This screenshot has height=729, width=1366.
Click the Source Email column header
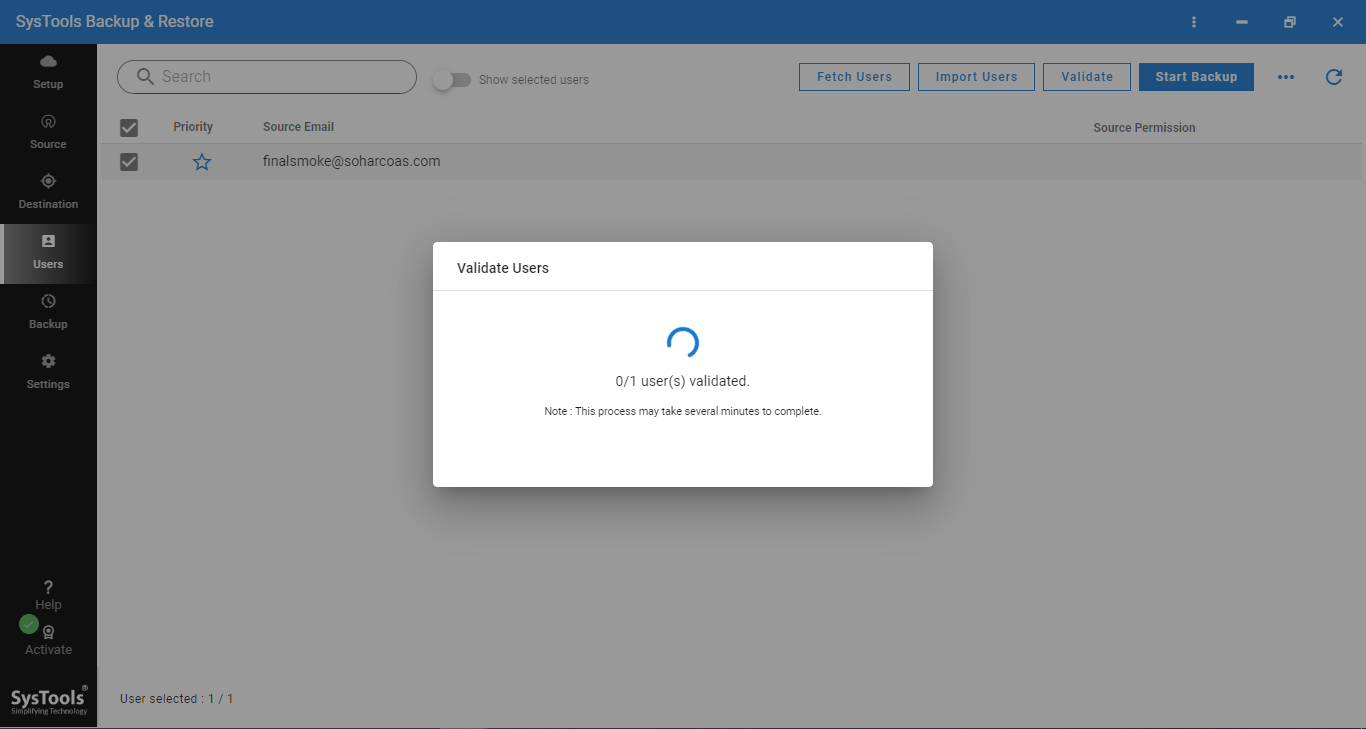pyautogui.click(x=298, y=127)
